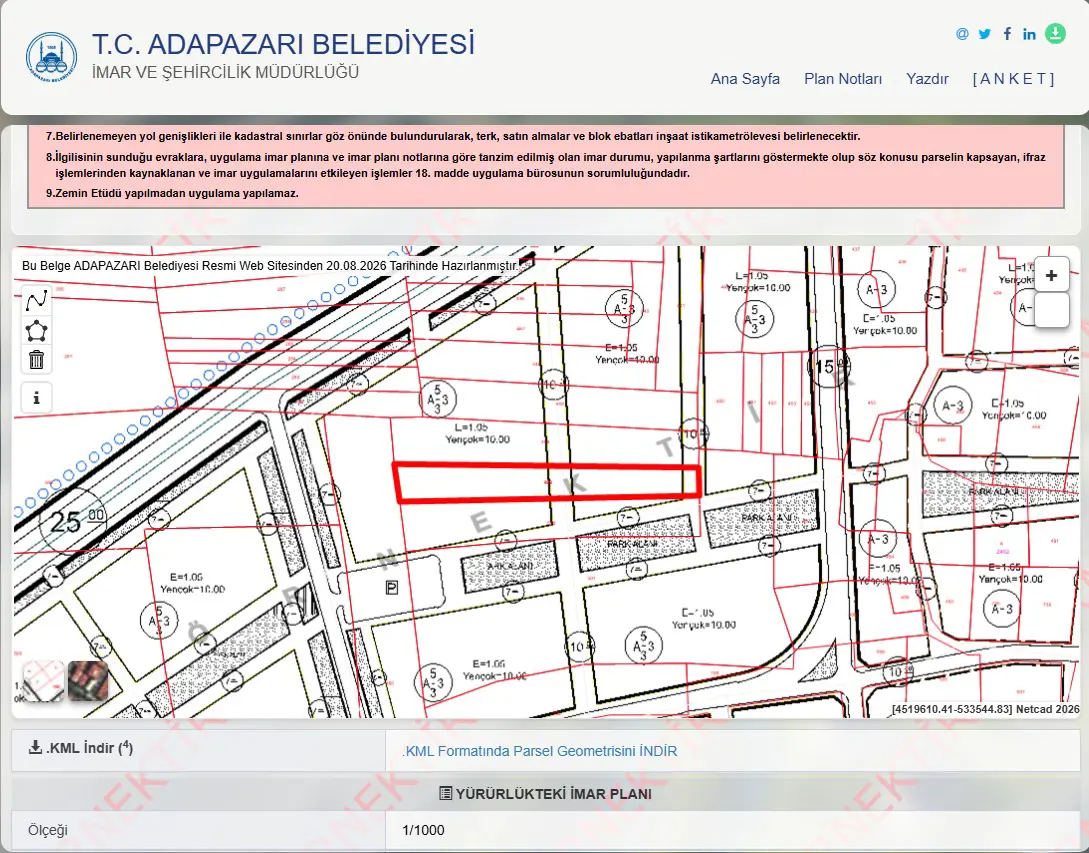Click the 'Bu Belge ADAPAZARI Belediyesi' map caption
Image resolution: width=1089 pixels, height=853 pixels.
tap(270, 265)
